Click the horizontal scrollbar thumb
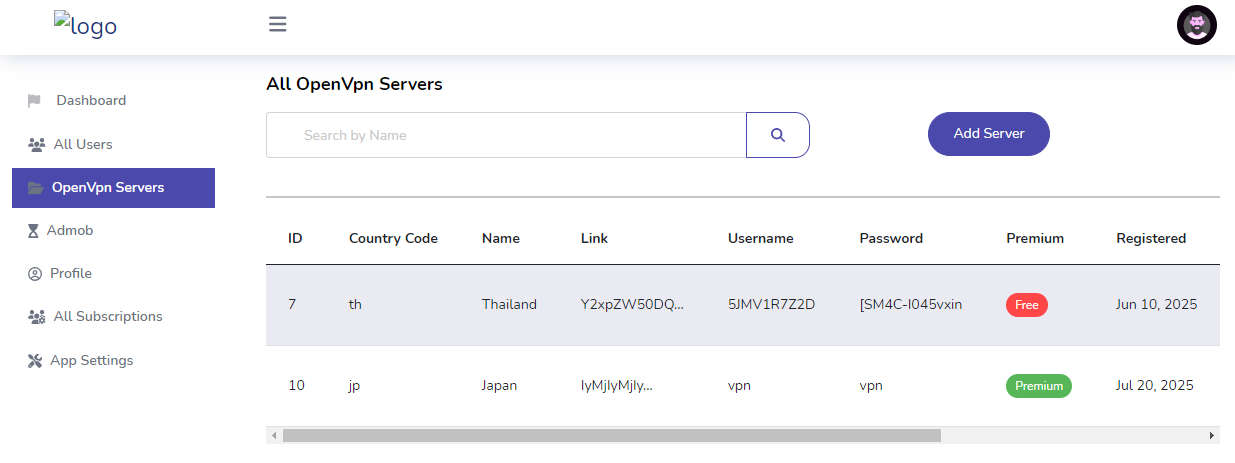The image size is (1235, 463). 611,436
